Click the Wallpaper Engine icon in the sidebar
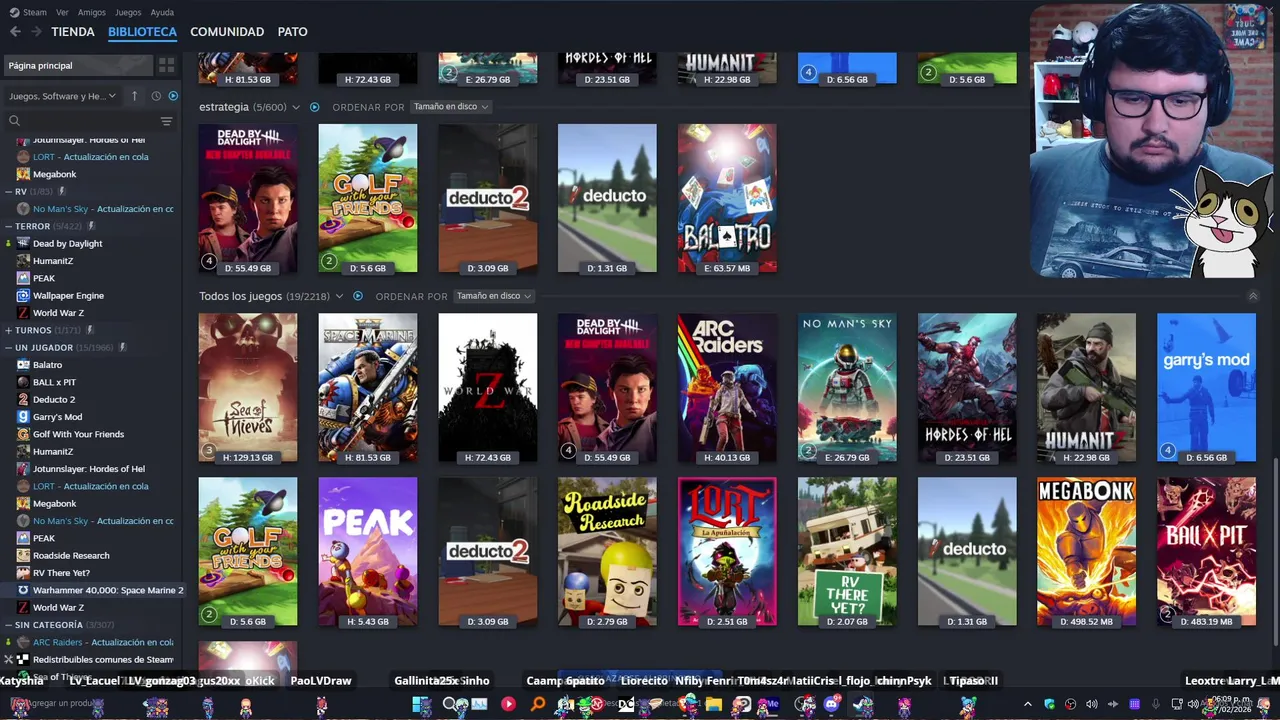The image size is (1280, 720). [23, 295]
